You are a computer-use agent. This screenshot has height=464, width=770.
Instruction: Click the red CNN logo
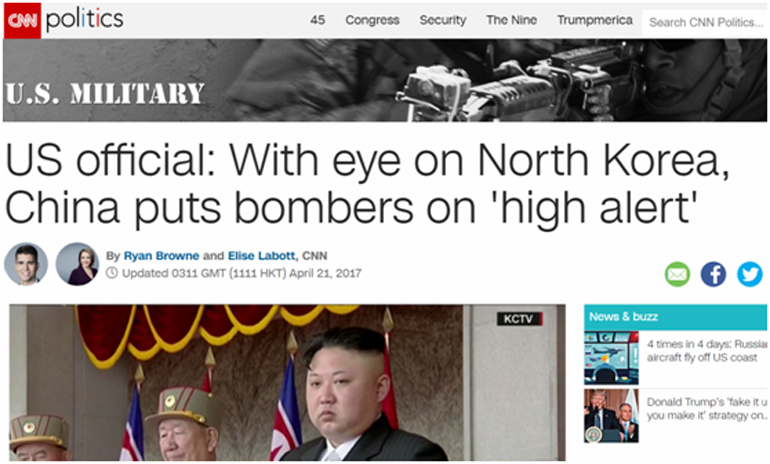(22, 21)
